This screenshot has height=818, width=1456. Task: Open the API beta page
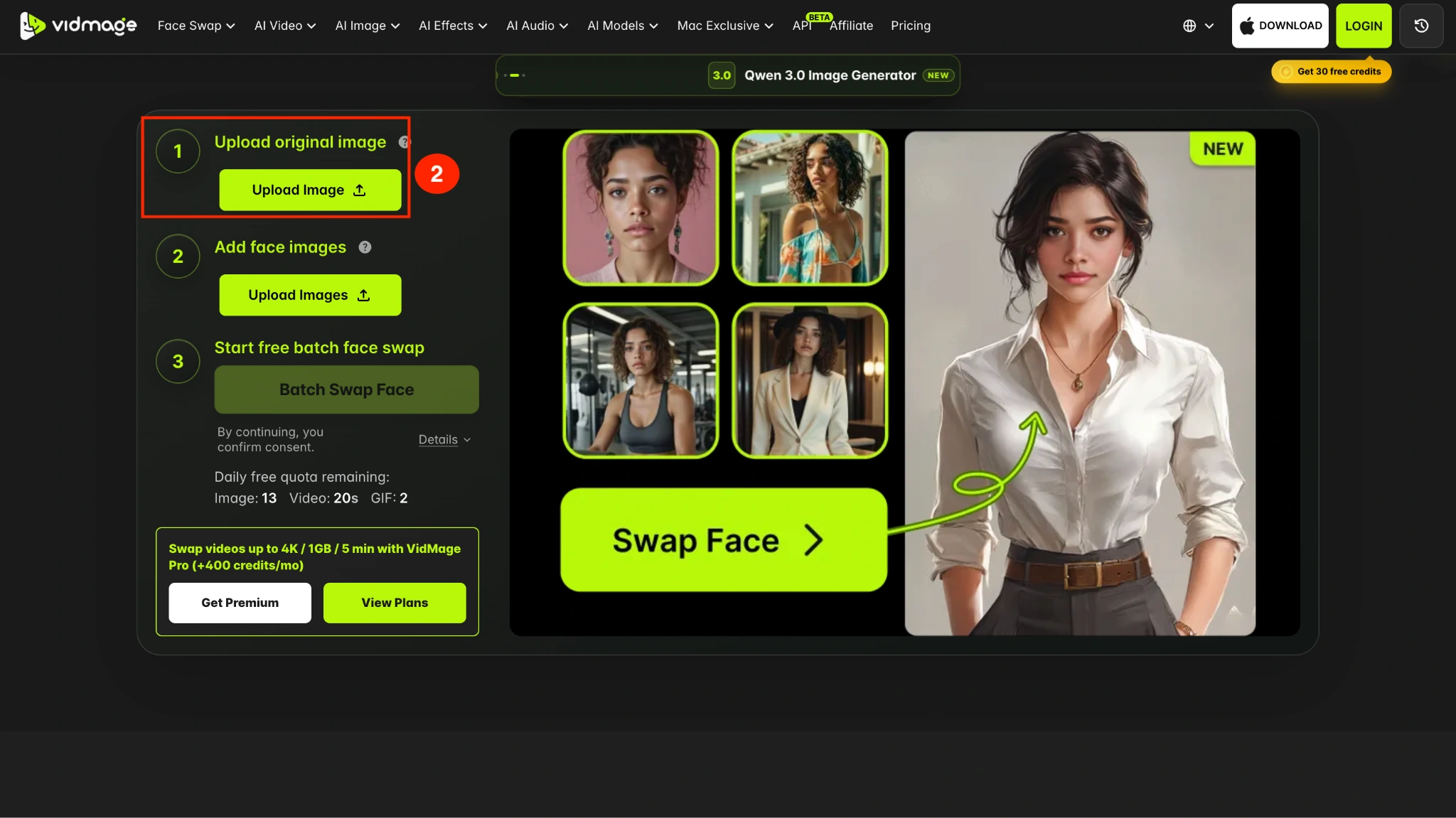click(802, 26)
